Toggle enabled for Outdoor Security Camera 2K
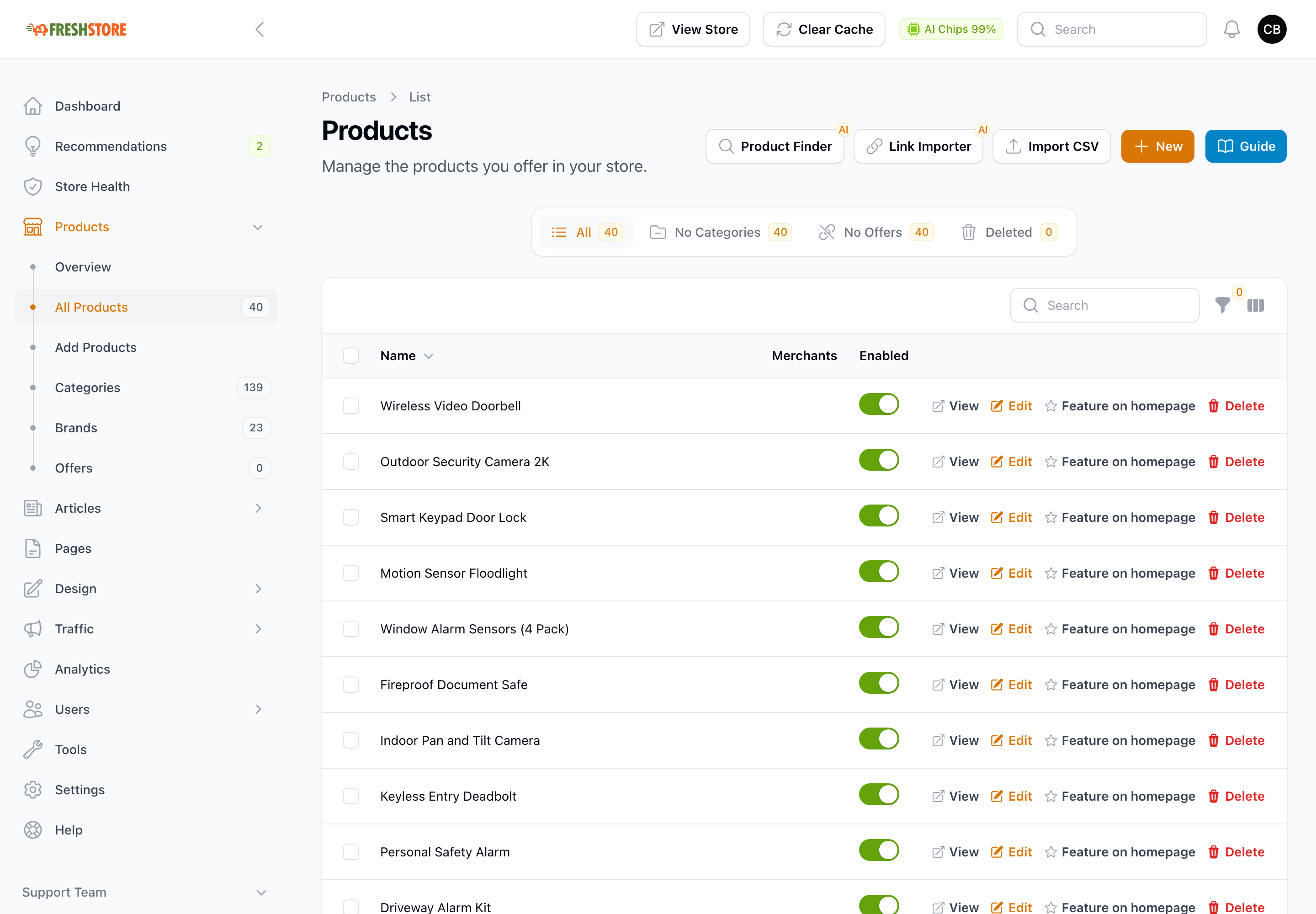This screenshot has width=1316, height=914. coord(879,460)
